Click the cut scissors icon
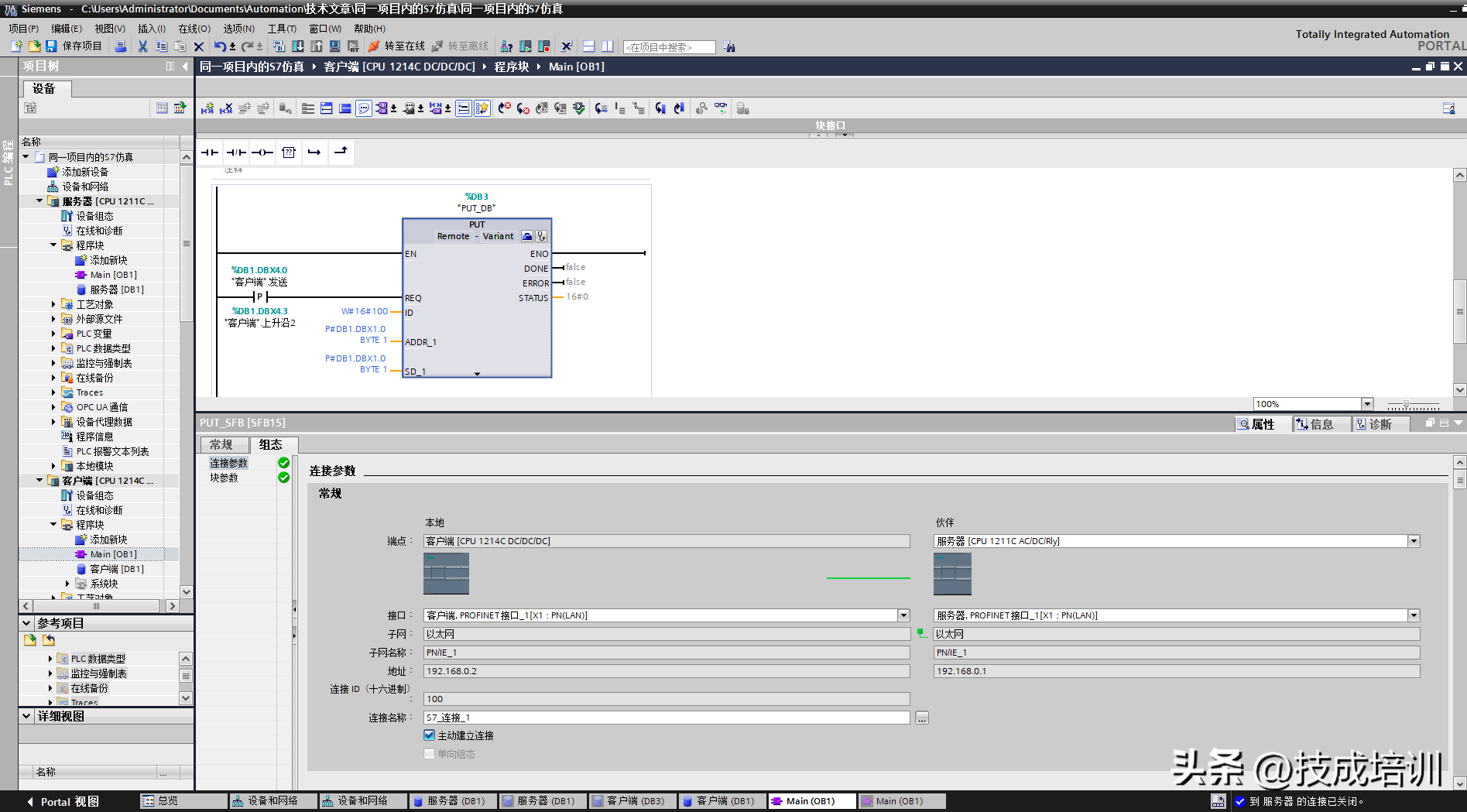 click(142, 46)
